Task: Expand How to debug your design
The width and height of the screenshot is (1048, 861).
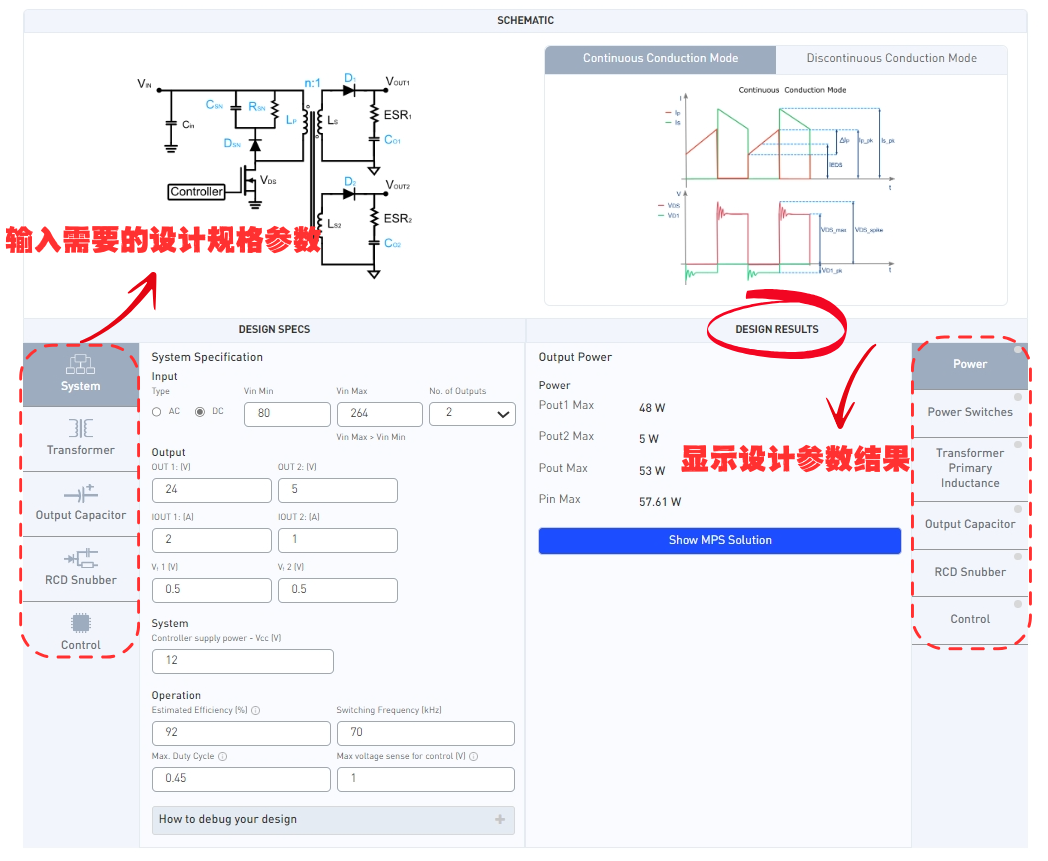Action: click(x=333, y=820)
